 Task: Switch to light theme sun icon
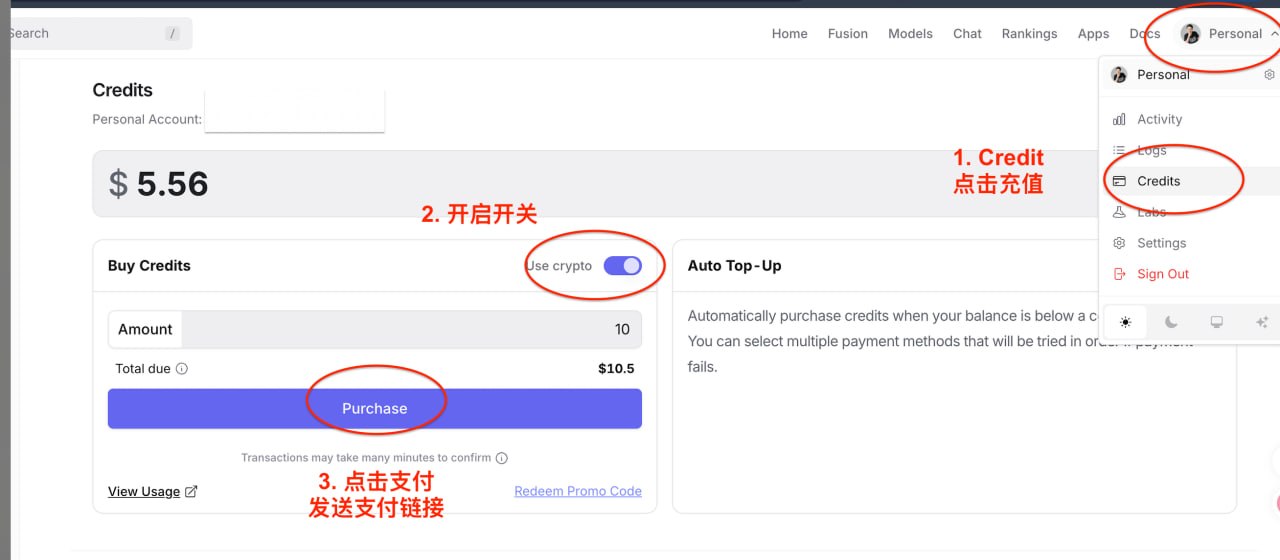pyautogui.click(x=1125, y=322)
